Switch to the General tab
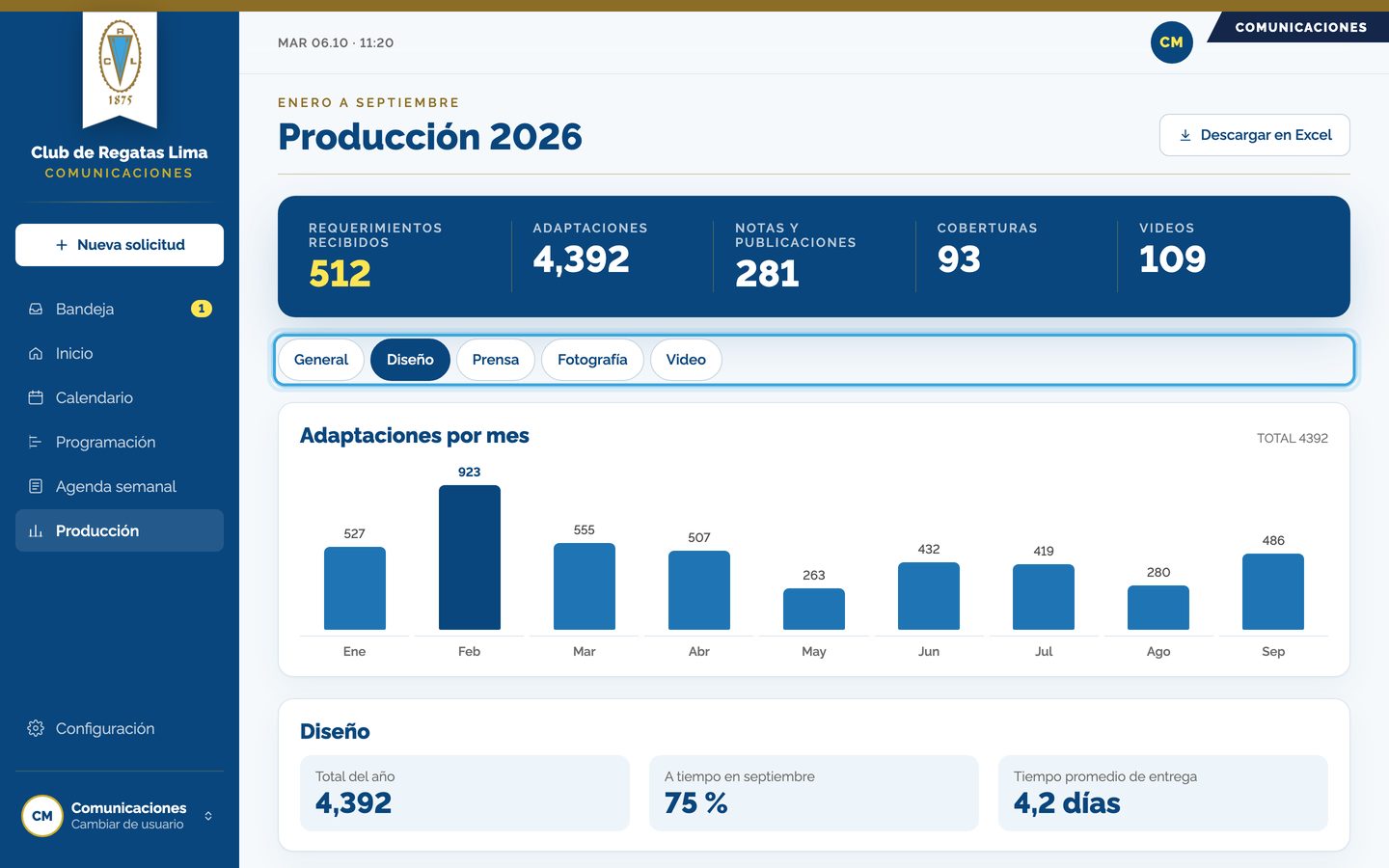The height and width of the screenshot is (868, 1389). 321,360
